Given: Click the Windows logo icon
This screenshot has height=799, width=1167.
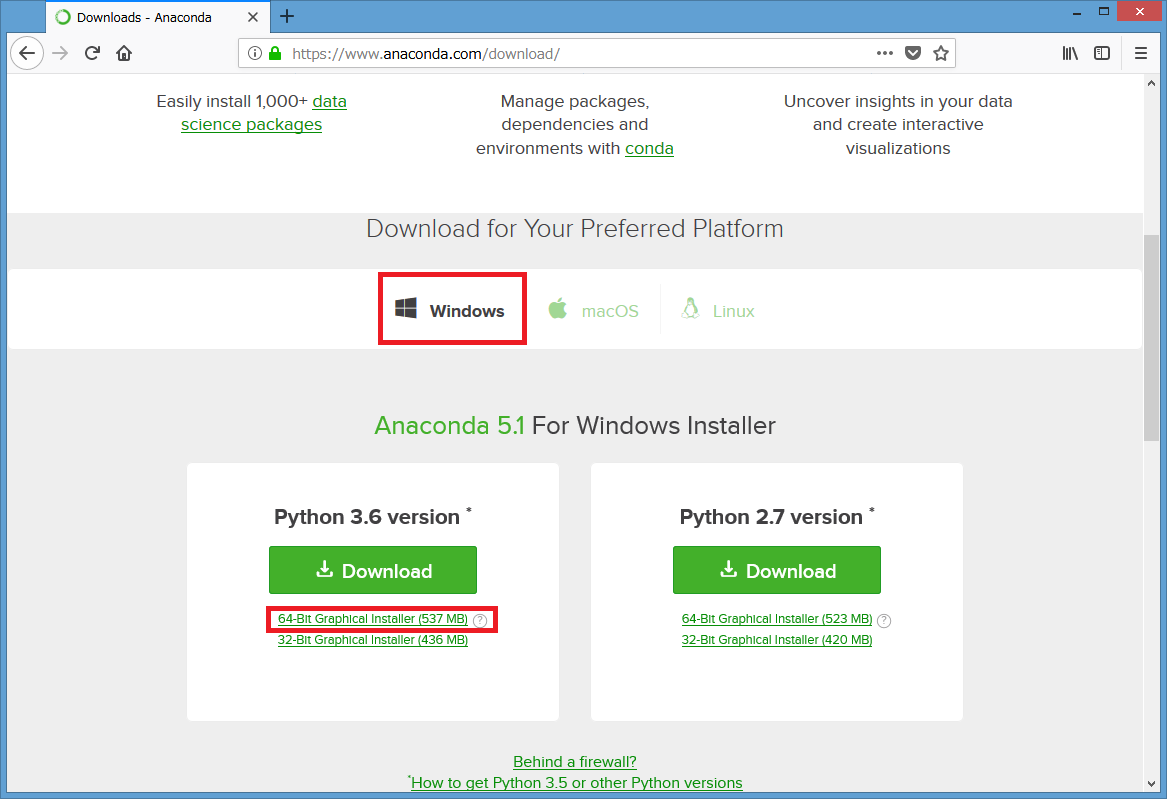Looking at the screenshot, I should [x=406, y=308].
